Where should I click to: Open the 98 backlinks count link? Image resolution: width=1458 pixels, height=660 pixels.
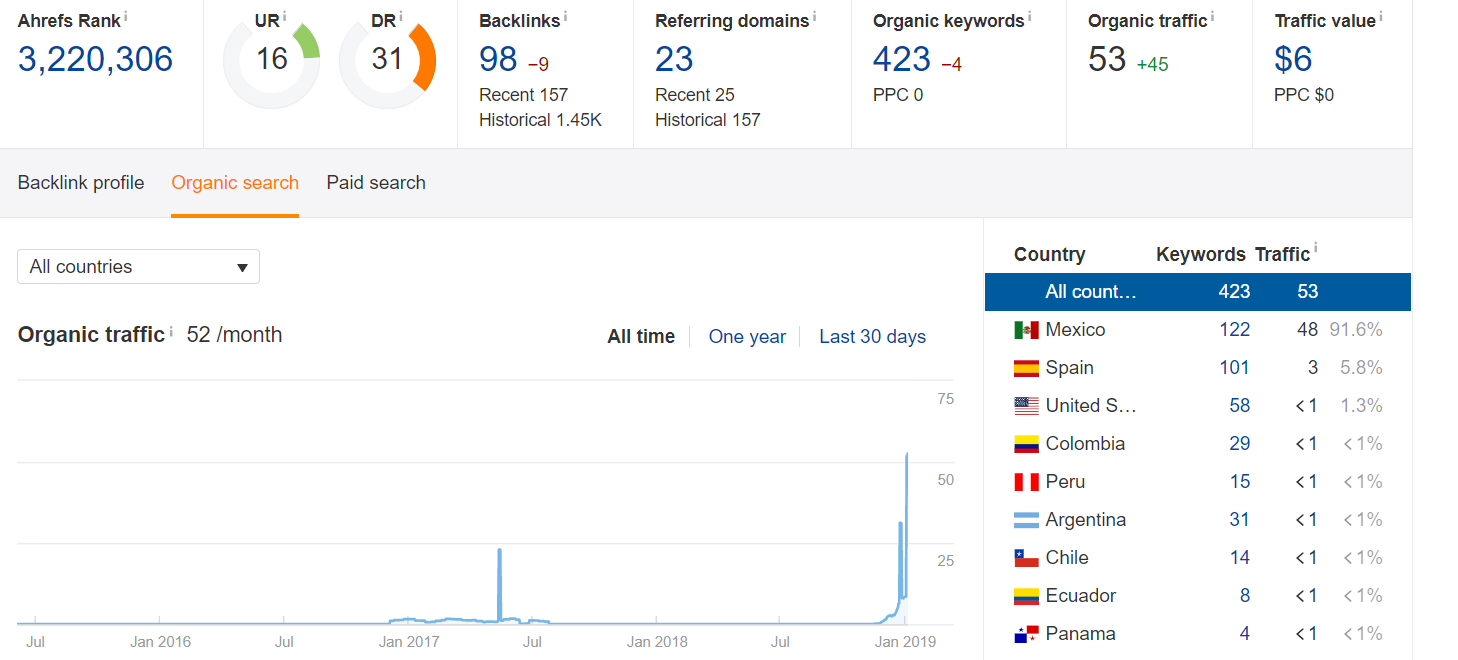(498, 60)
